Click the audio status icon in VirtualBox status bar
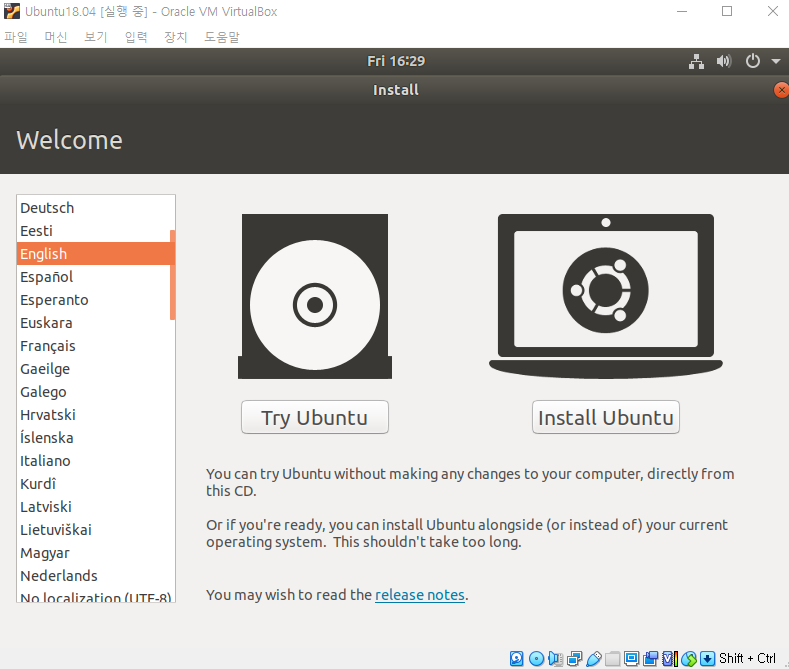 (555, 658)
